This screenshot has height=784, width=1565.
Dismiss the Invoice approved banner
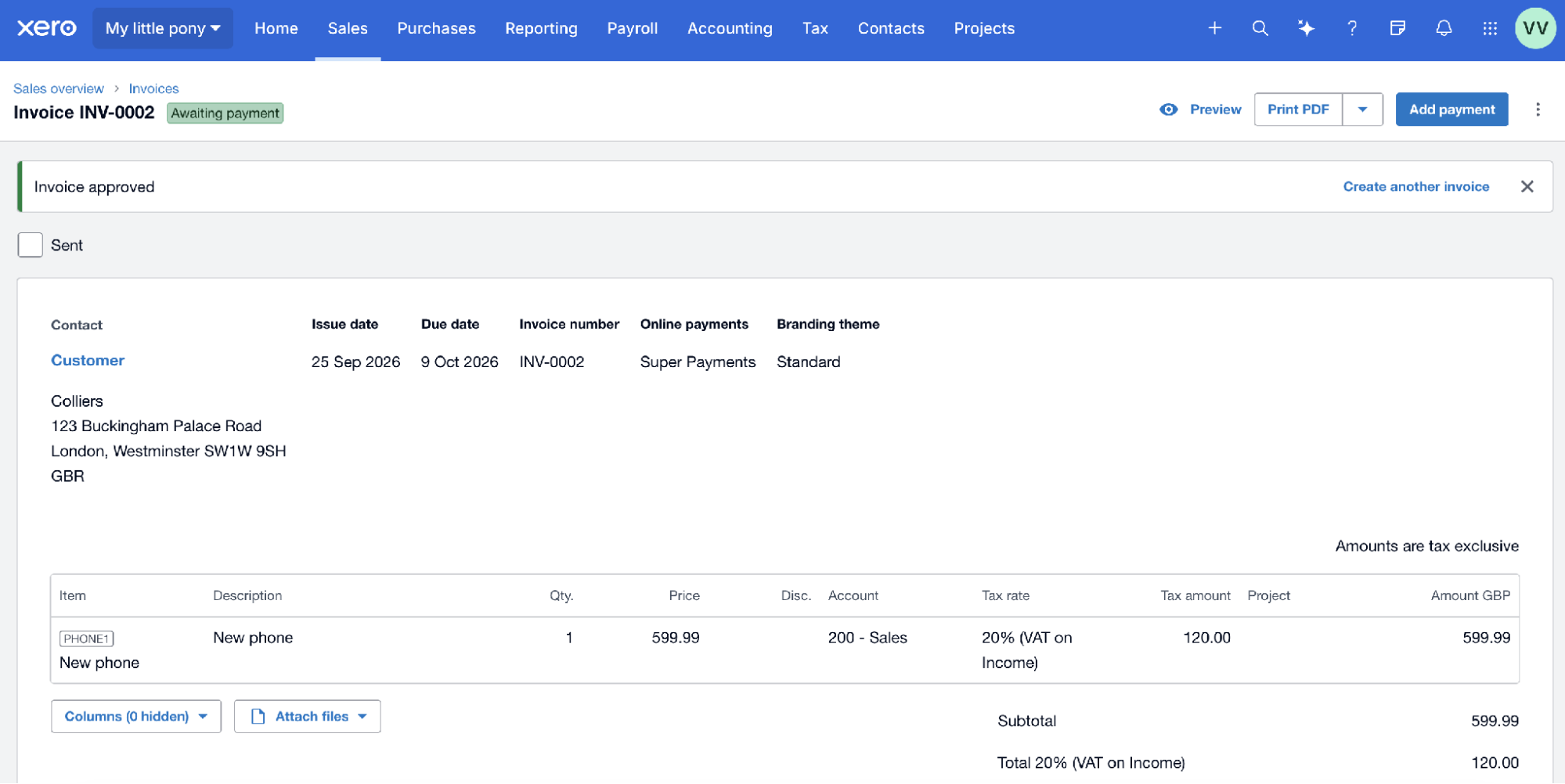[x=1527, y=186]
